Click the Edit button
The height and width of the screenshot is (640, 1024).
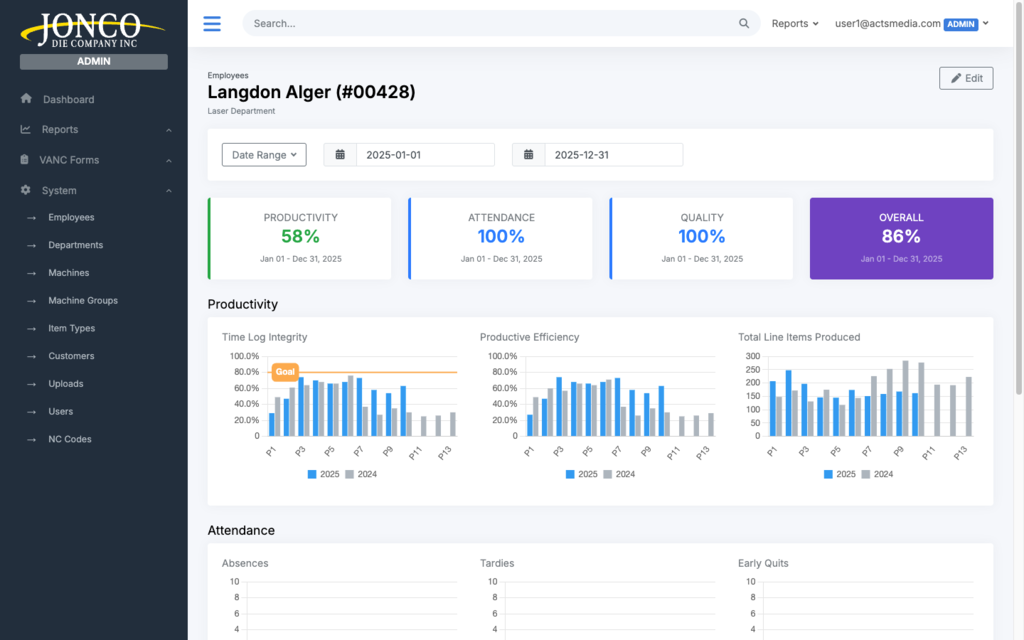(966, 78)
